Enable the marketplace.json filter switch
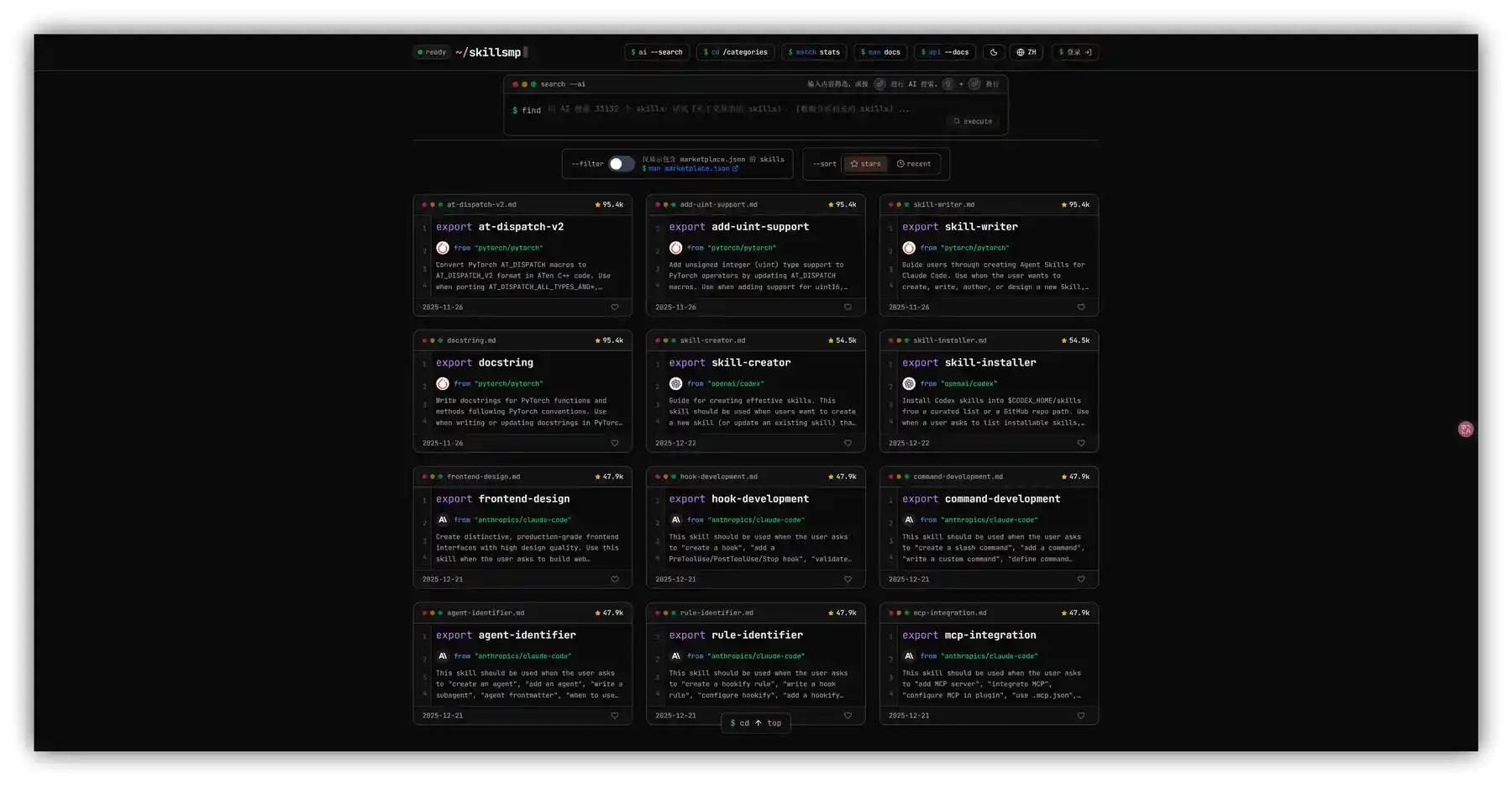This screenshot has height=785, width=1512. [x=622, y=164]
